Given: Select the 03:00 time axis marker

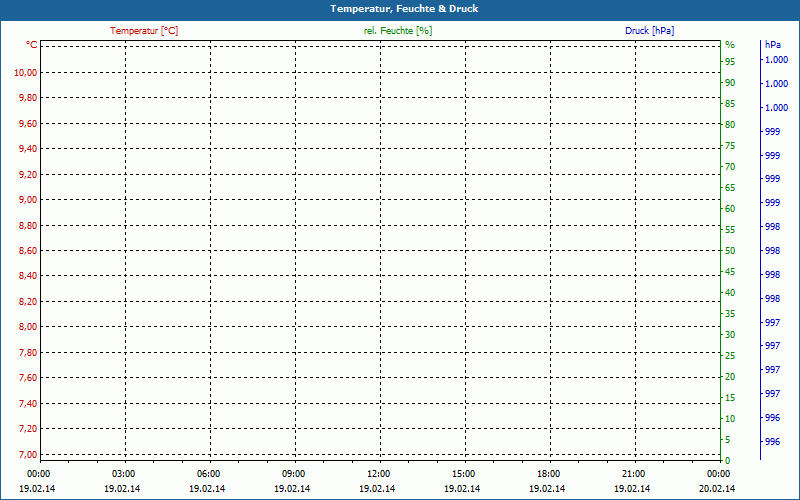Looking at the screenshot, I should 123,474.
